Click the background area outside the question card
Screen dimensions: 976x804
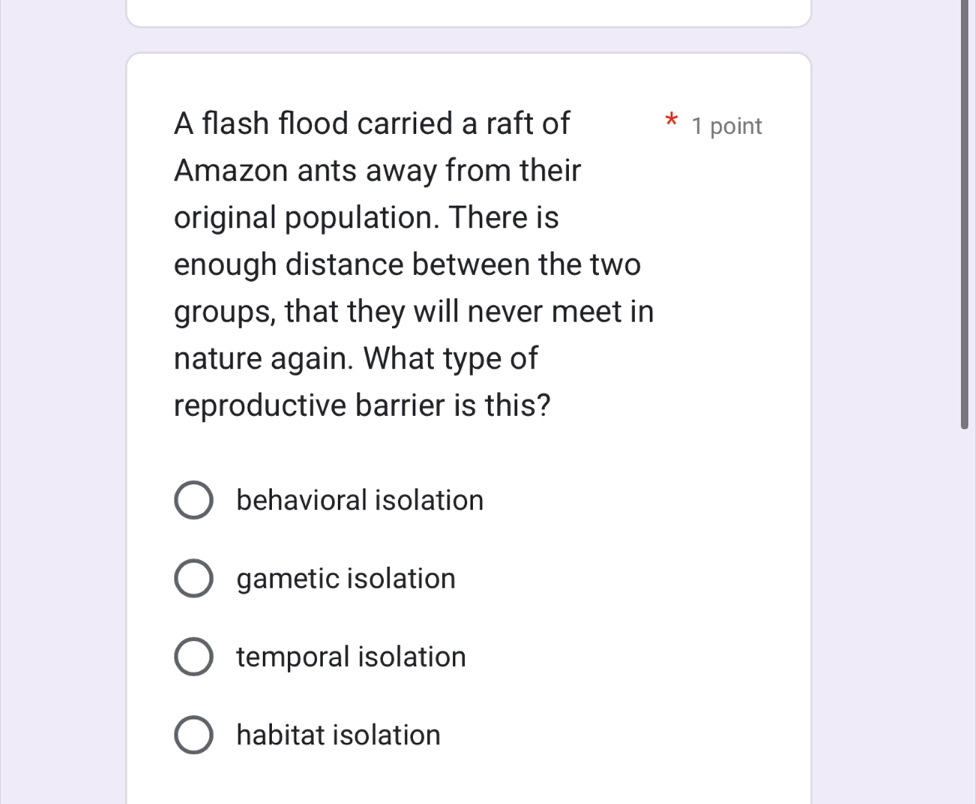pos(60,400)
